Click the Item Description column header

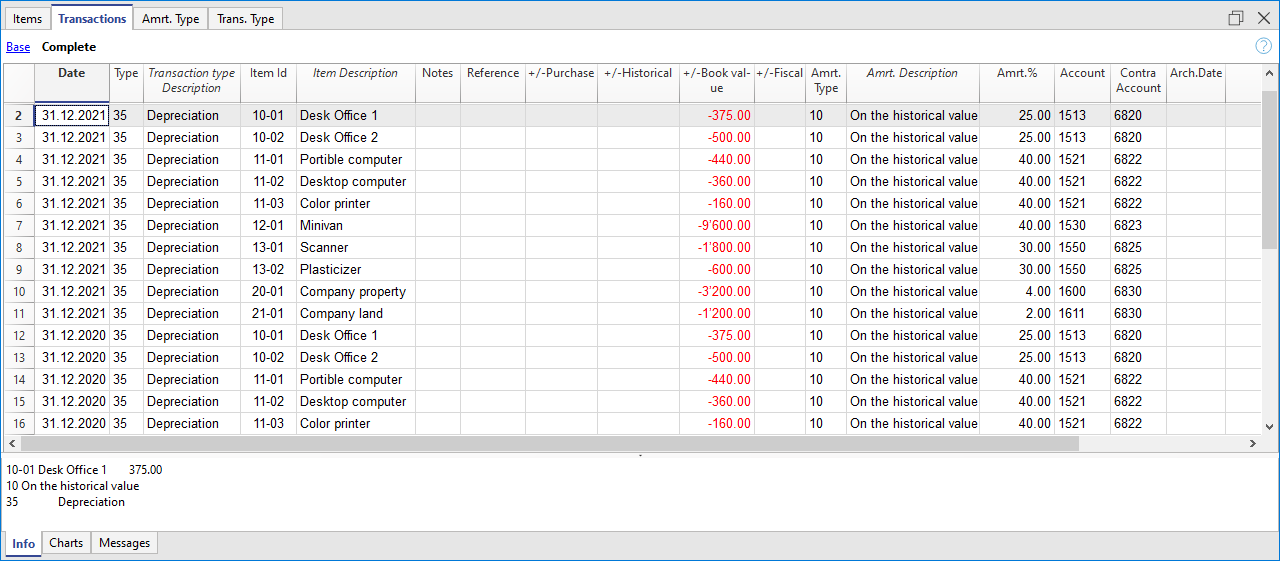[x=355, y=73]
